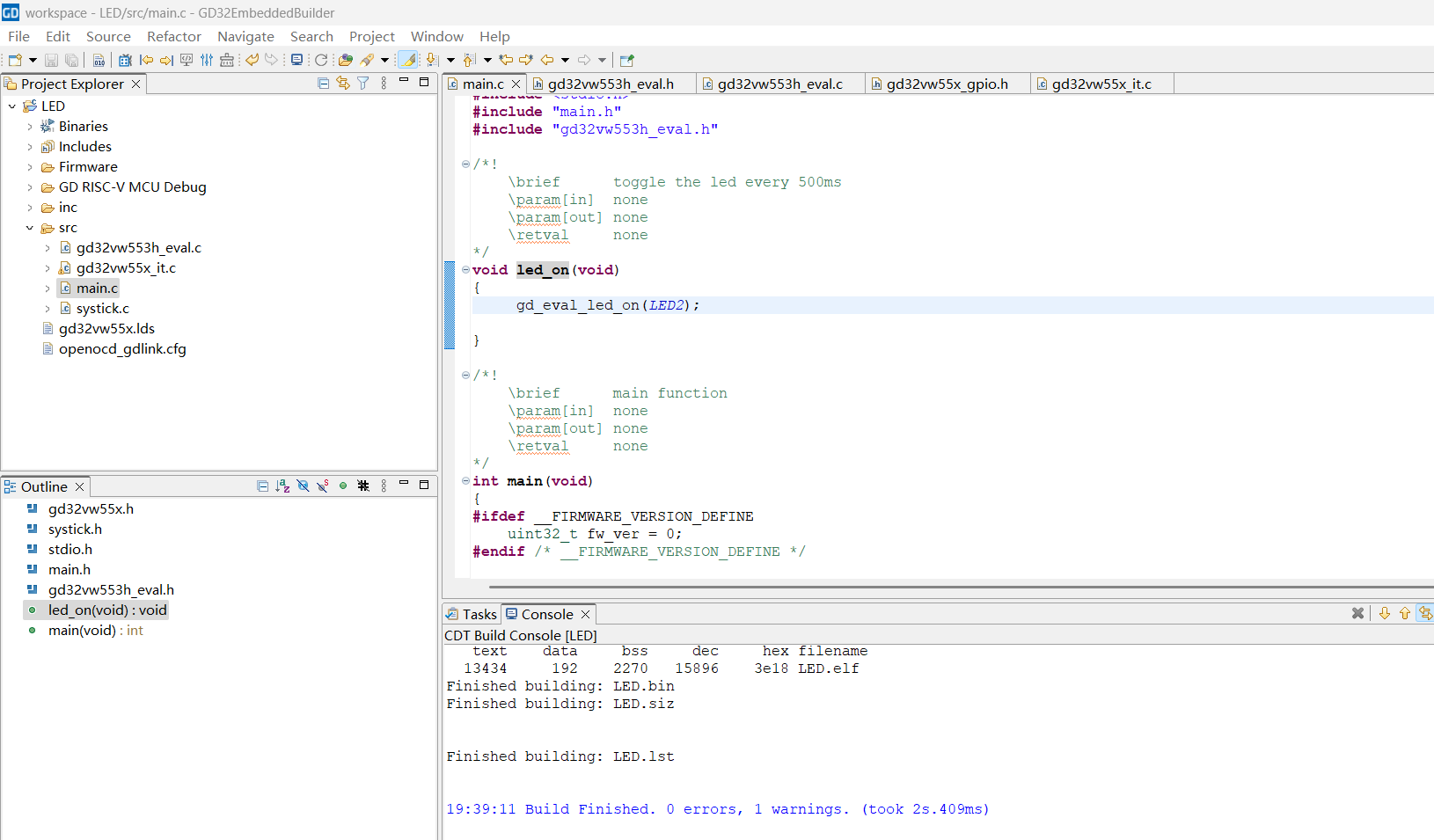Click the Clear Console X icon

(x=1357, y=613)
